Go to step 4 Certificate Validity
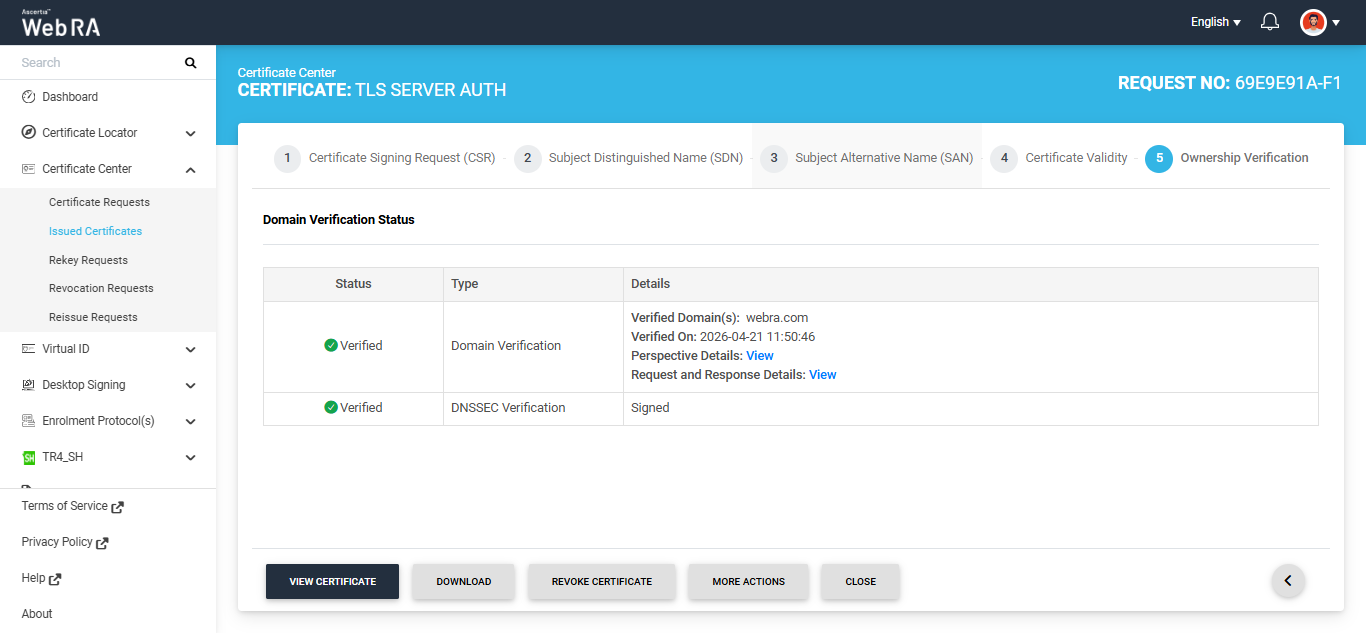Viewport: 1366px width, 633px height. pos(1059,158)
